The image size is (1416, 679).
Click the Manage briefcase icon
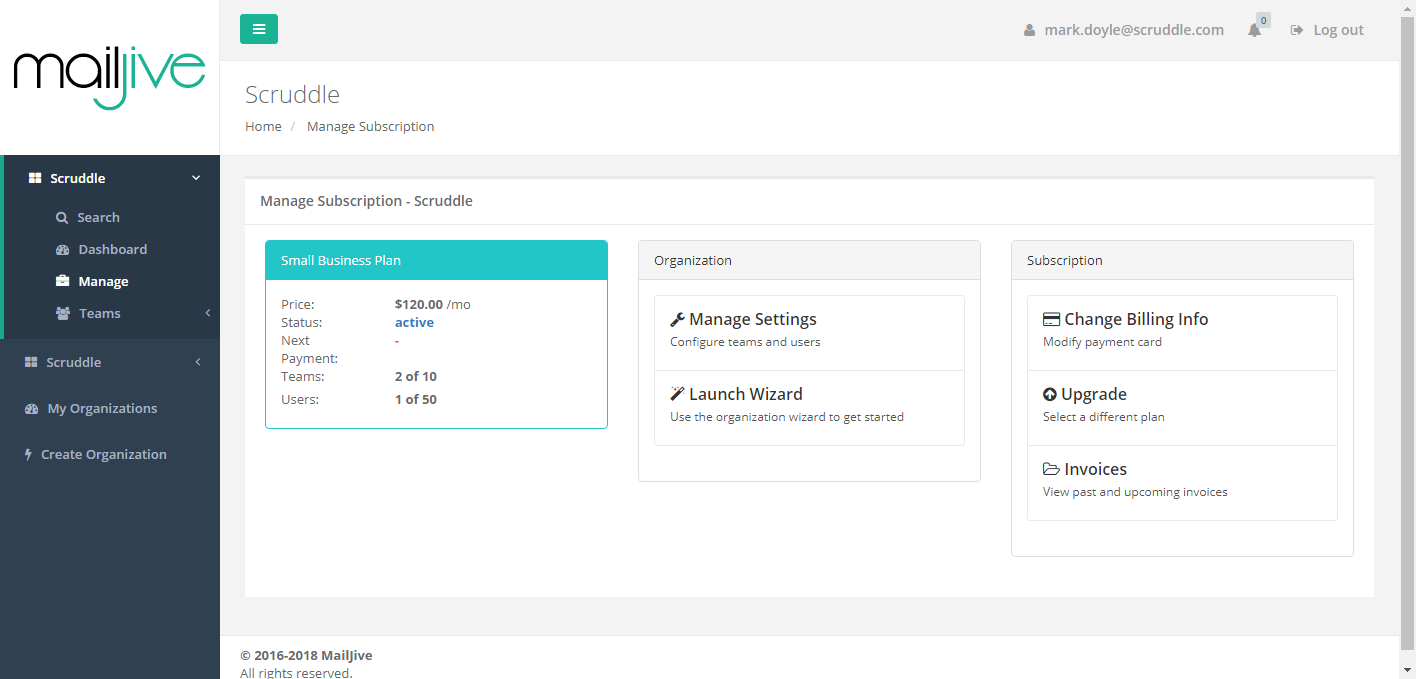[62, 281]
